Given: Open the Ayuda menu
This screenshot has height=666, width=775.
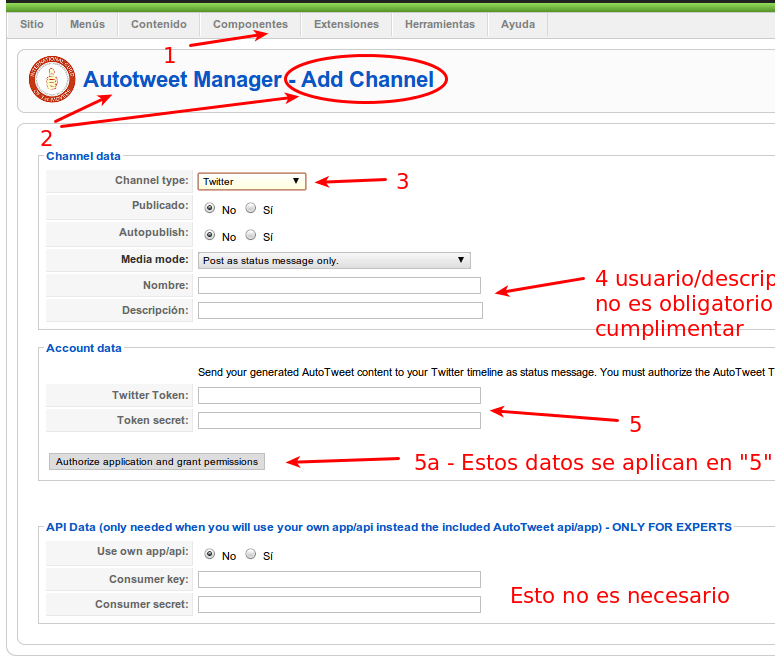Looking at the screenshot, I should (x=518, y=24).
